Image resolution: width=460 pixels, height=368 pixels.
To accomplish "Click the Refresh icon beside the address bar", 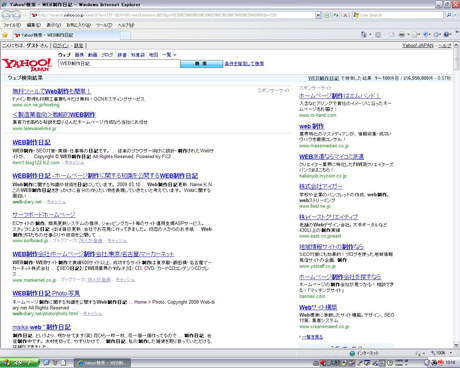I will click(336, 15).
